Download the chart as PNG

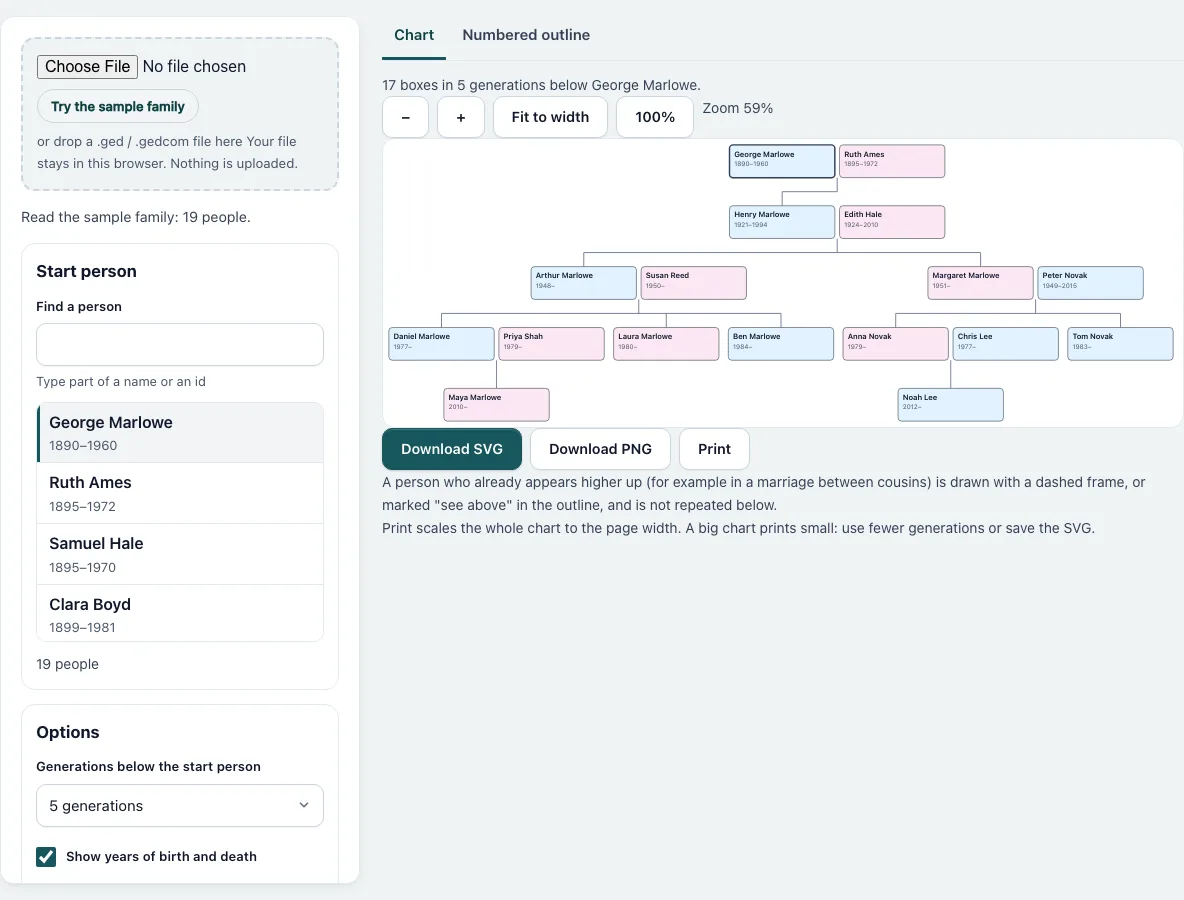click(x=600, y=449)
